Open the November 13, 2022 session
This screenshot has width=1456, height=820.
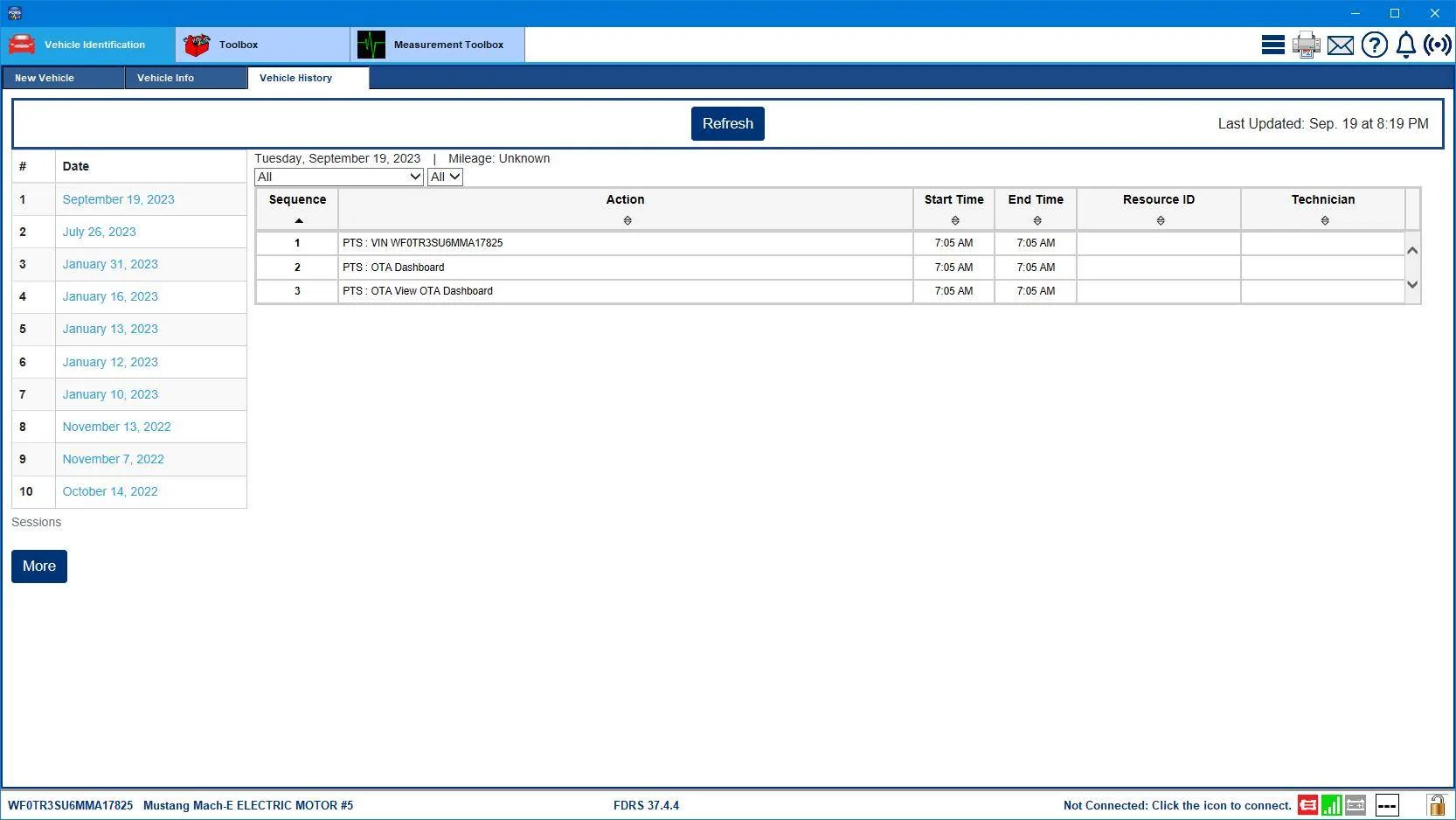(116, 427)
